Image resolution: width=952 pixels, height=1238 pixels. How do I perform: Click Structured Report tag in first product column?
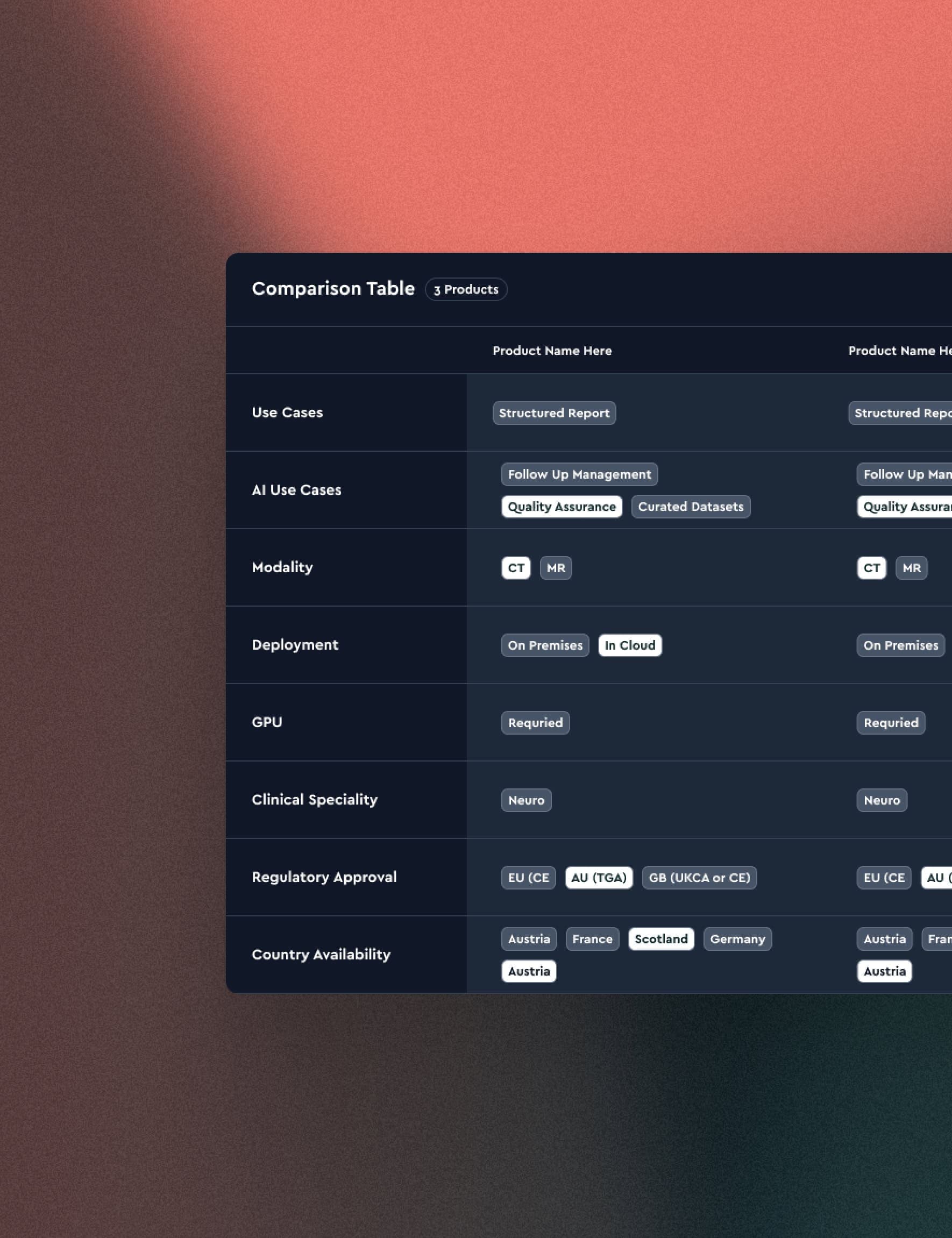click(554, 413)
